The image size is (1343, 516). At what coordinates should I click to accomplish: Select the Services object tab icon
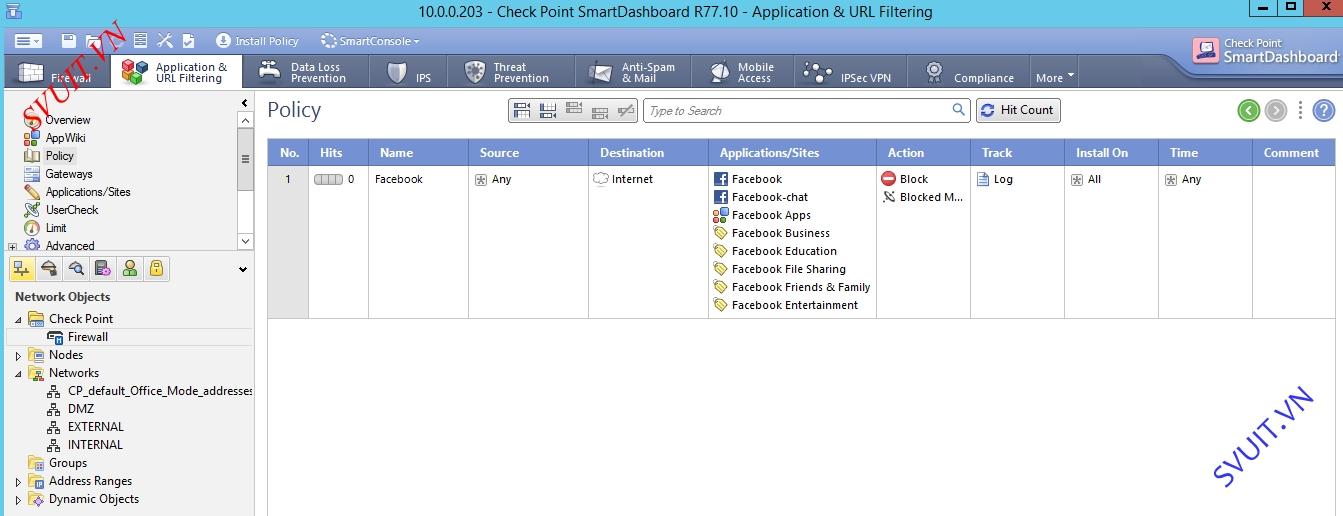click(49, 268)
